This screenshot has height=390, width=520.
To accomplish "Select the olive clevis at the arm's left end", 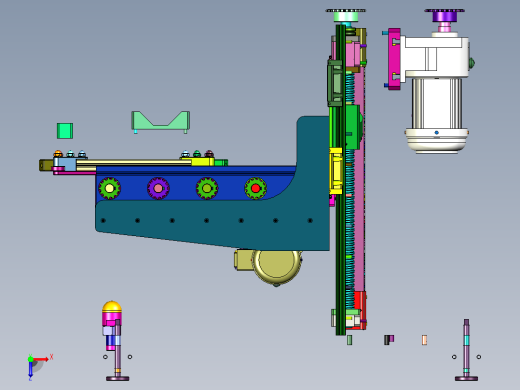I will [46, 165].
